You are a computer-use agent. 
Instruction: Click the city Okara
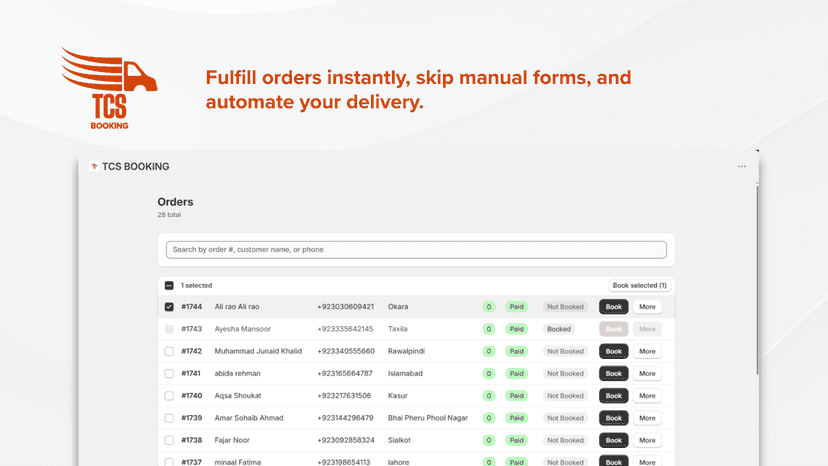398,307
